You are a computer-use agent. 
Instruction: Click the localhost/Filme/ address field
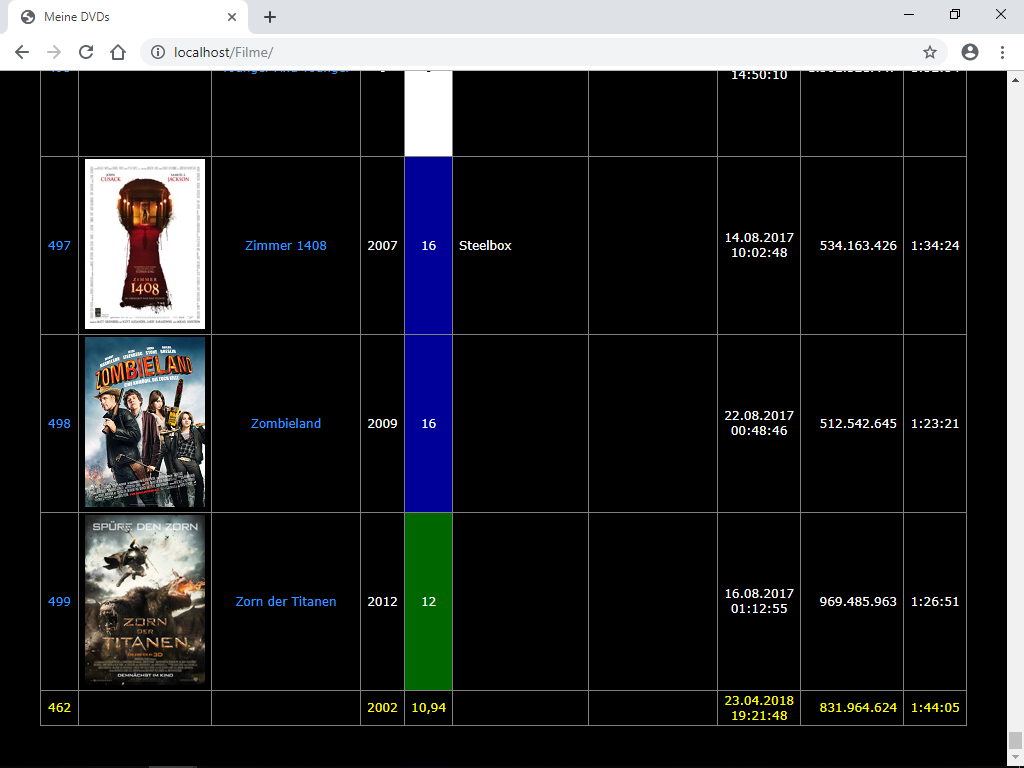pyautogui.click(x=500, y=52)
